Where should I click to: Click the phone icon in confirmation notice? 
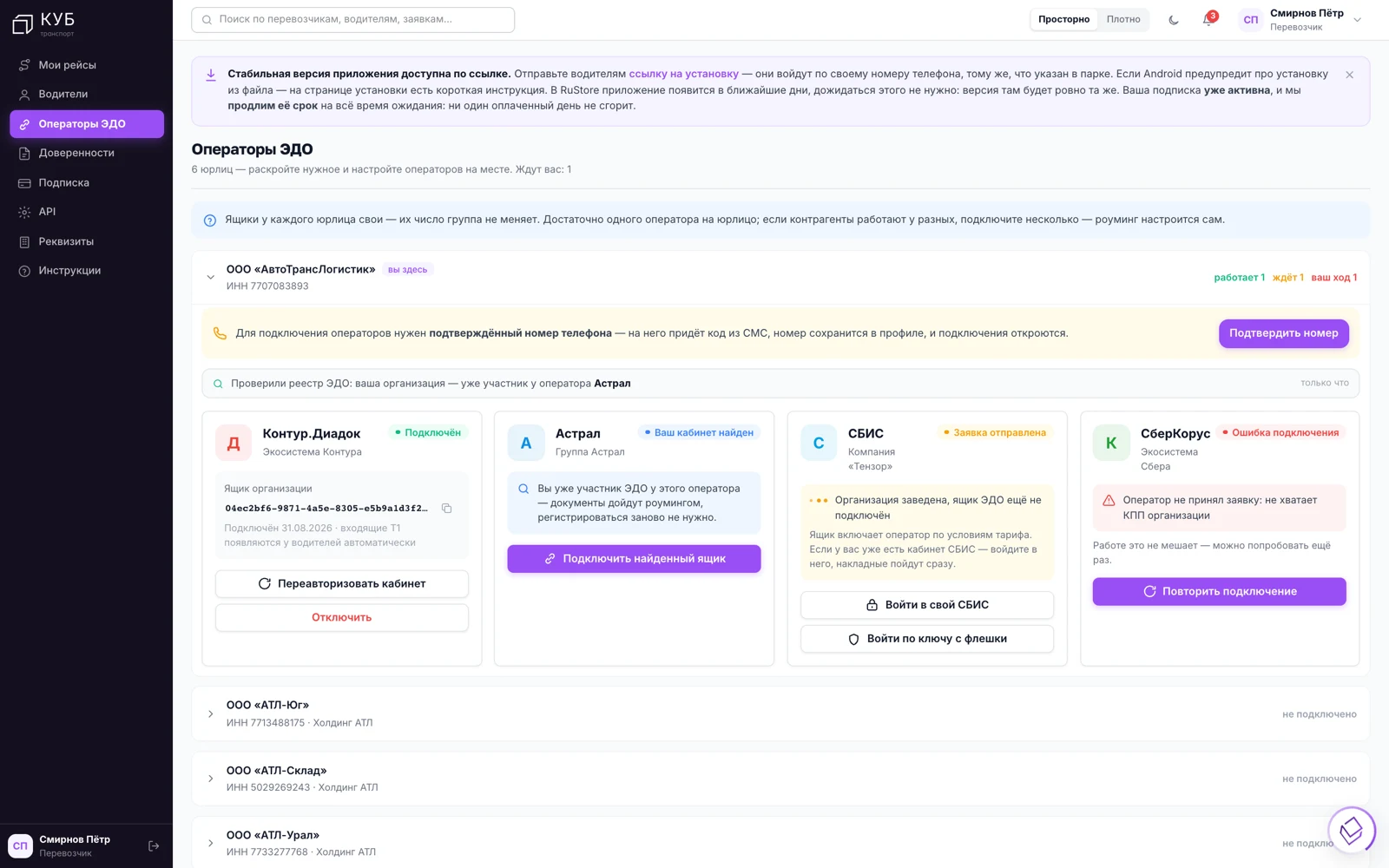pyautogui.click(x=221, y=333)
